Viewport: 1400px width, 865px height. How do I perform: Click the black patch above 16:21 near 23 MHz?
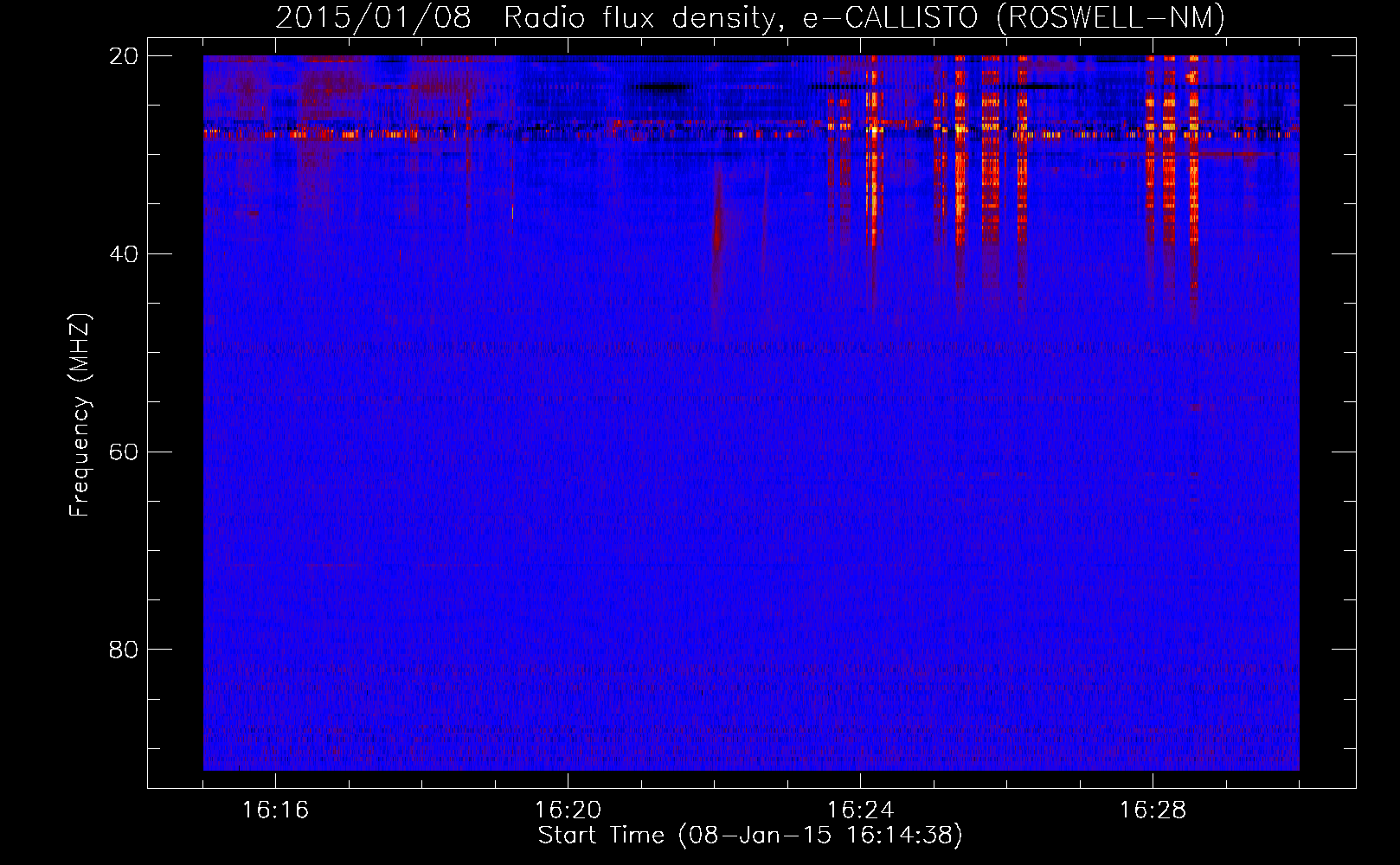[662, 86]
